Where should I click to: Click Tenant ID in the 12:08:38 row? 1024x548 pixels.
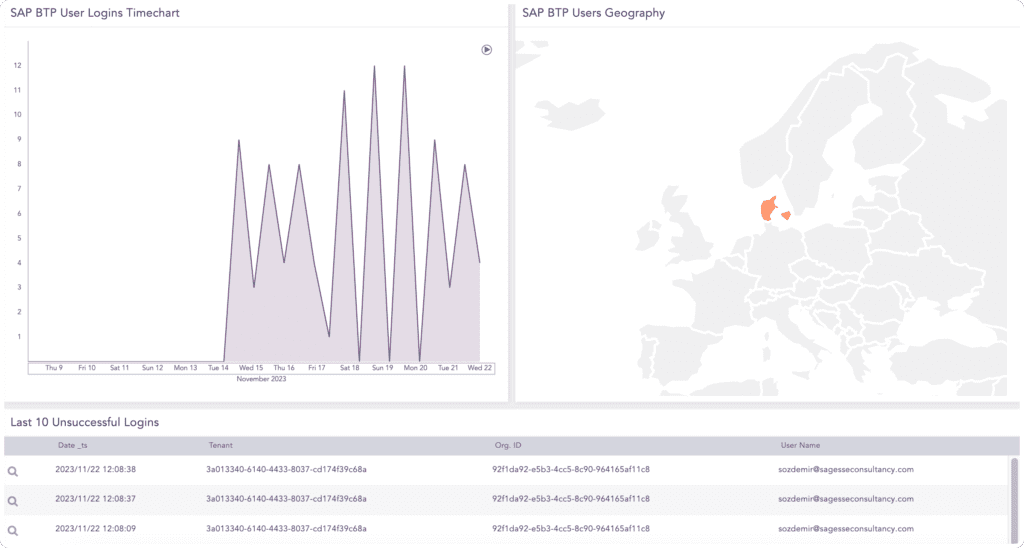point(286,470)
